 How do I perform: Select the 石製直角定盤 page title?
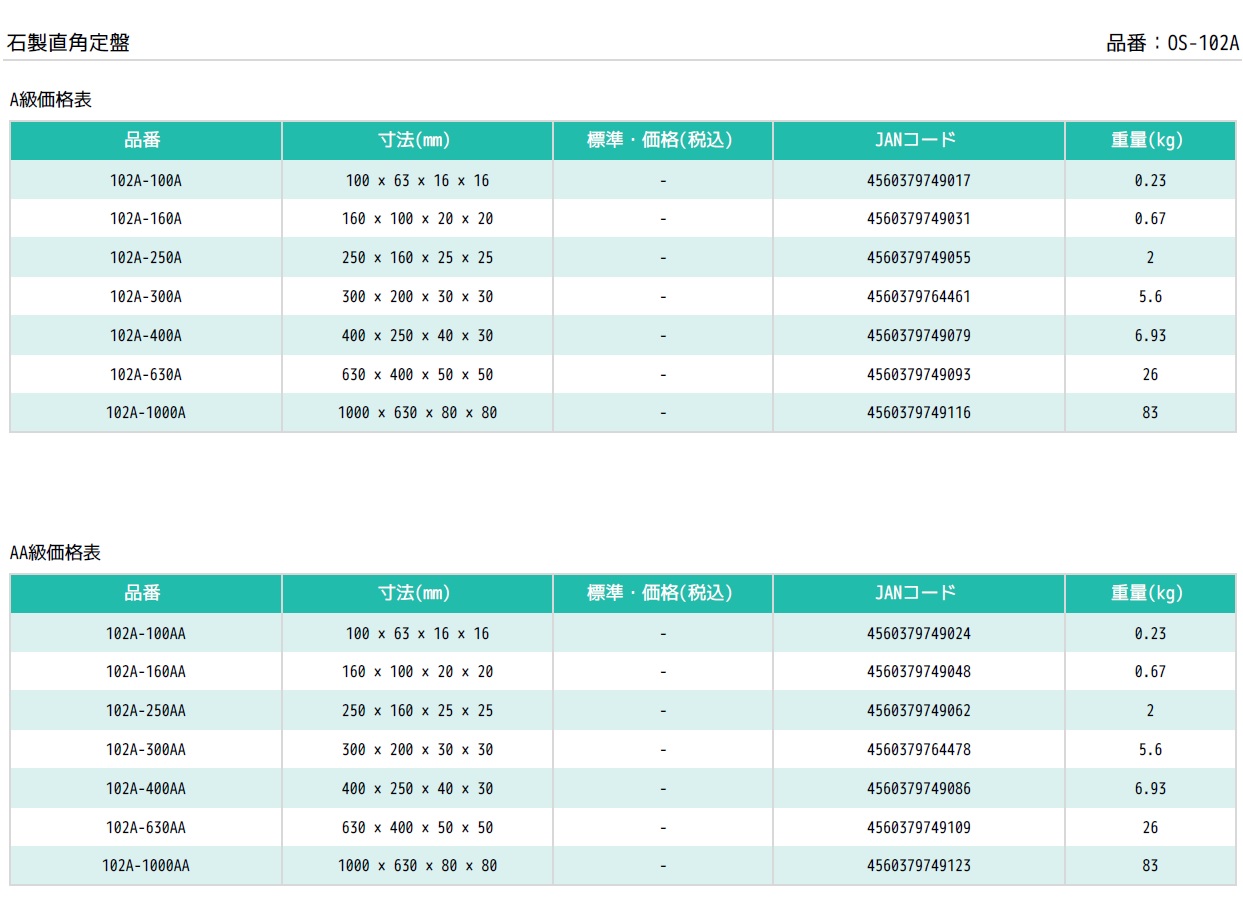coord(68,43)
